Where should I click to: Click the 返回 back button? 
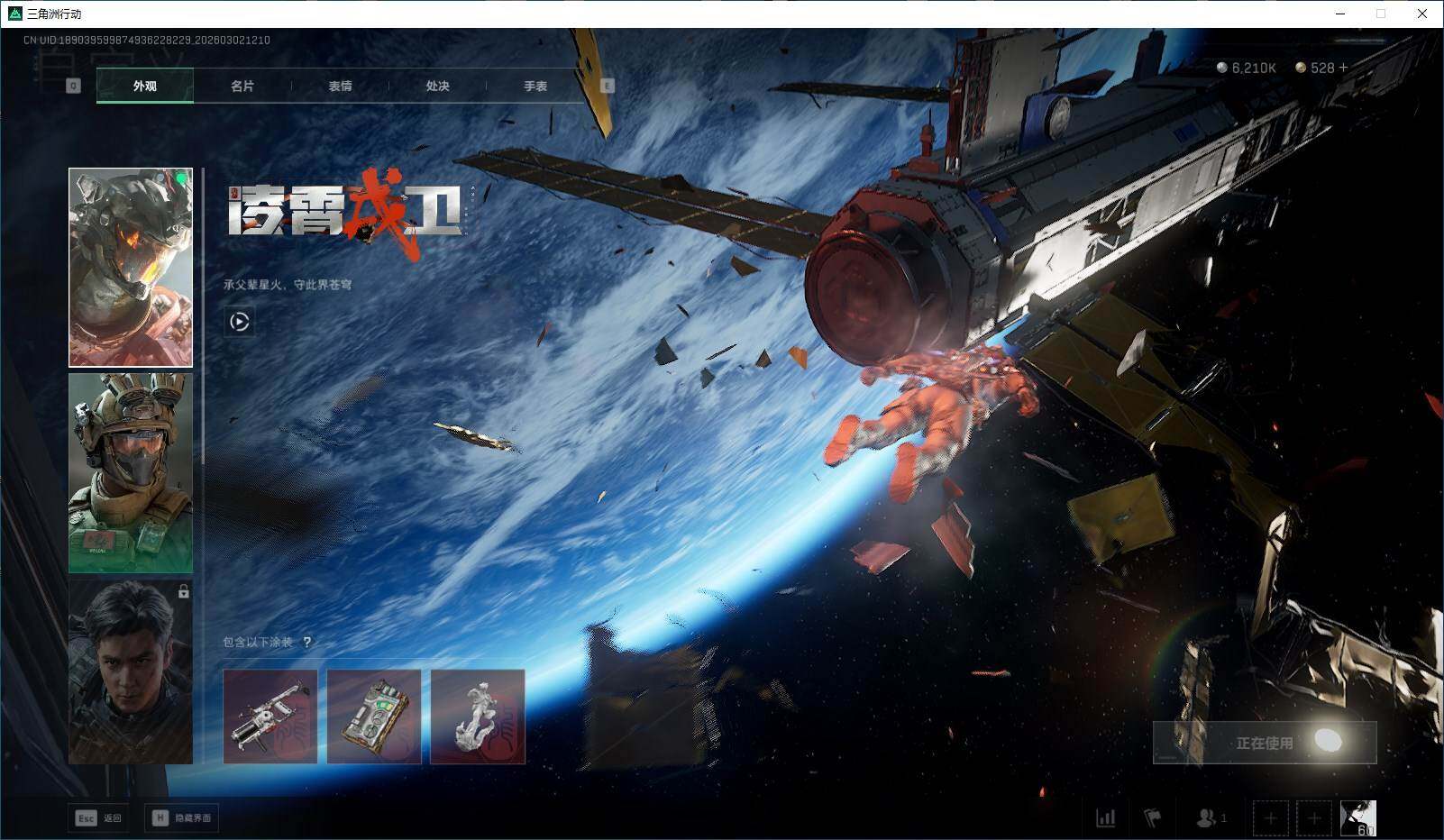(x=98, y=818)
